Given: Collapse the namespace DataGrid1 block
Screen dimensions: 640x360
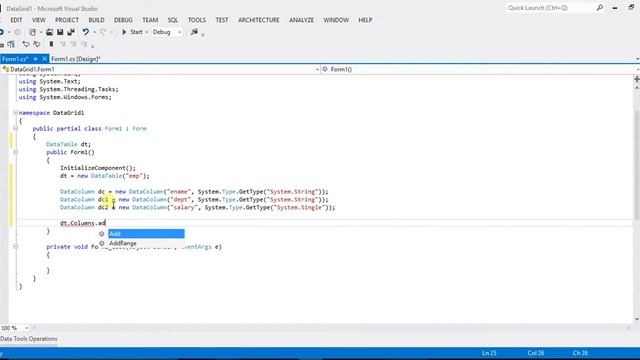Looking at the screenshot, I should point(15,113).
